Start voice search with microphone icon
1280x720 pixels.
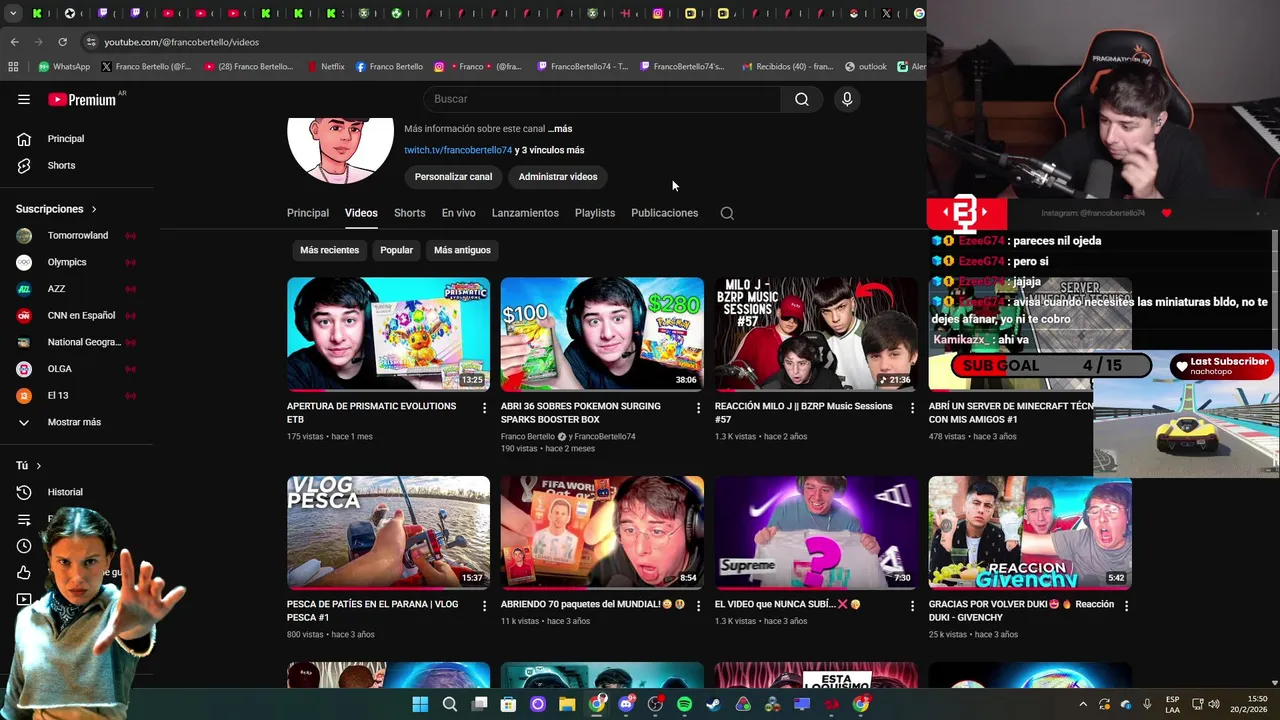click(x=847, y=99)
